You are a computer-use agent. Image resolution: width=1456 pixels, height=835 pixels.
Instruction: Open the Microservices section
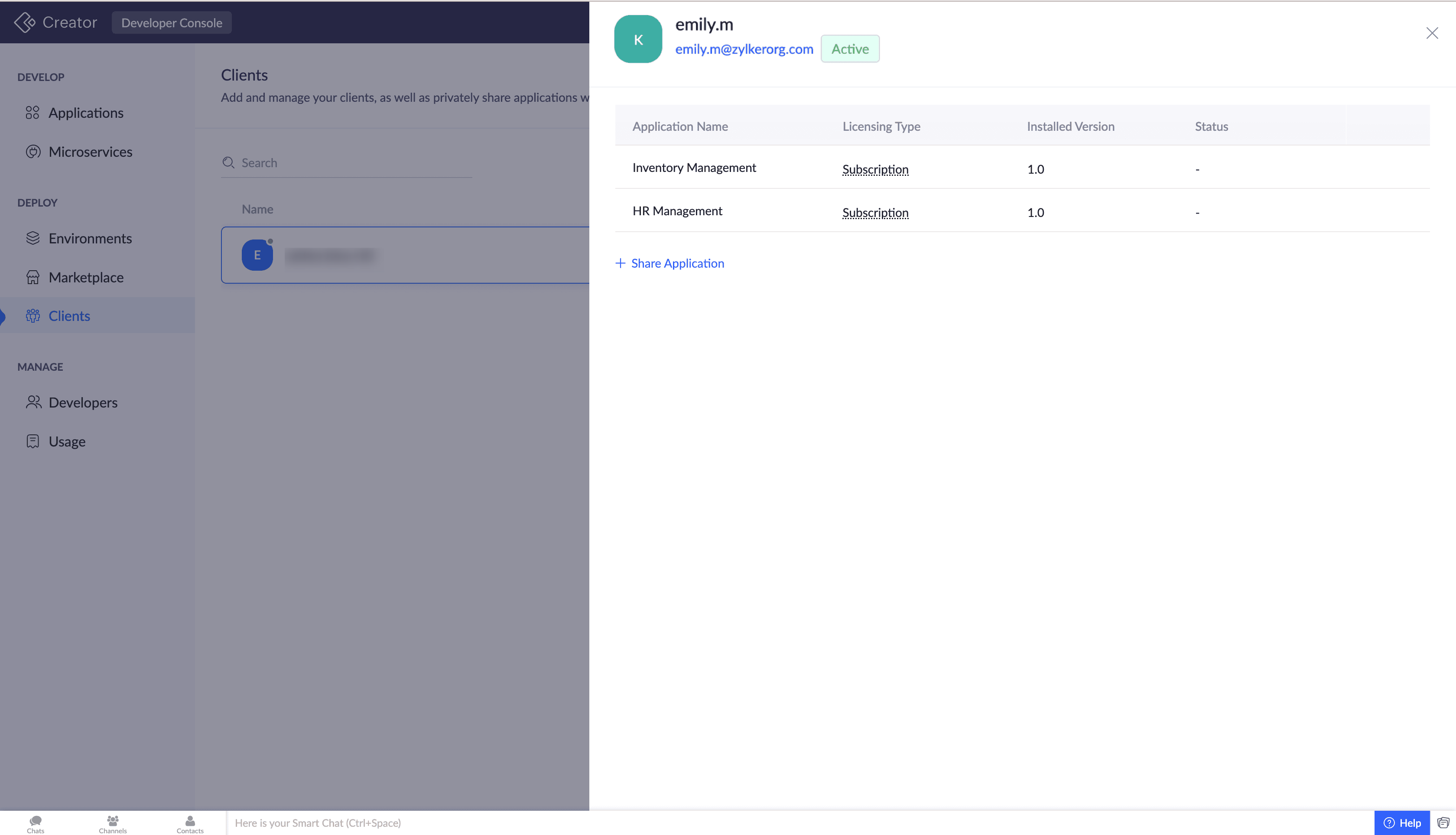[90, 152]
